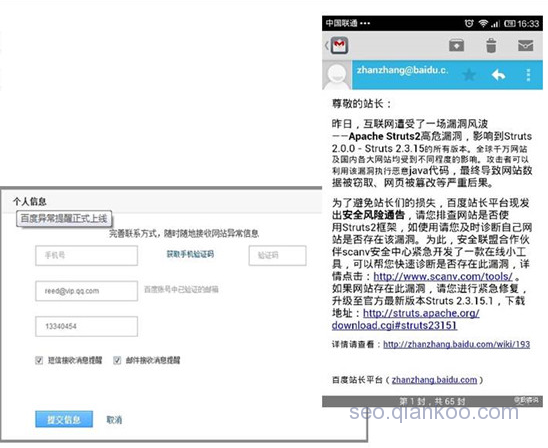Open the struts.apache.org download link
Image resolution: width=548 pixels, height=448 pixels.
click(405, 319)
